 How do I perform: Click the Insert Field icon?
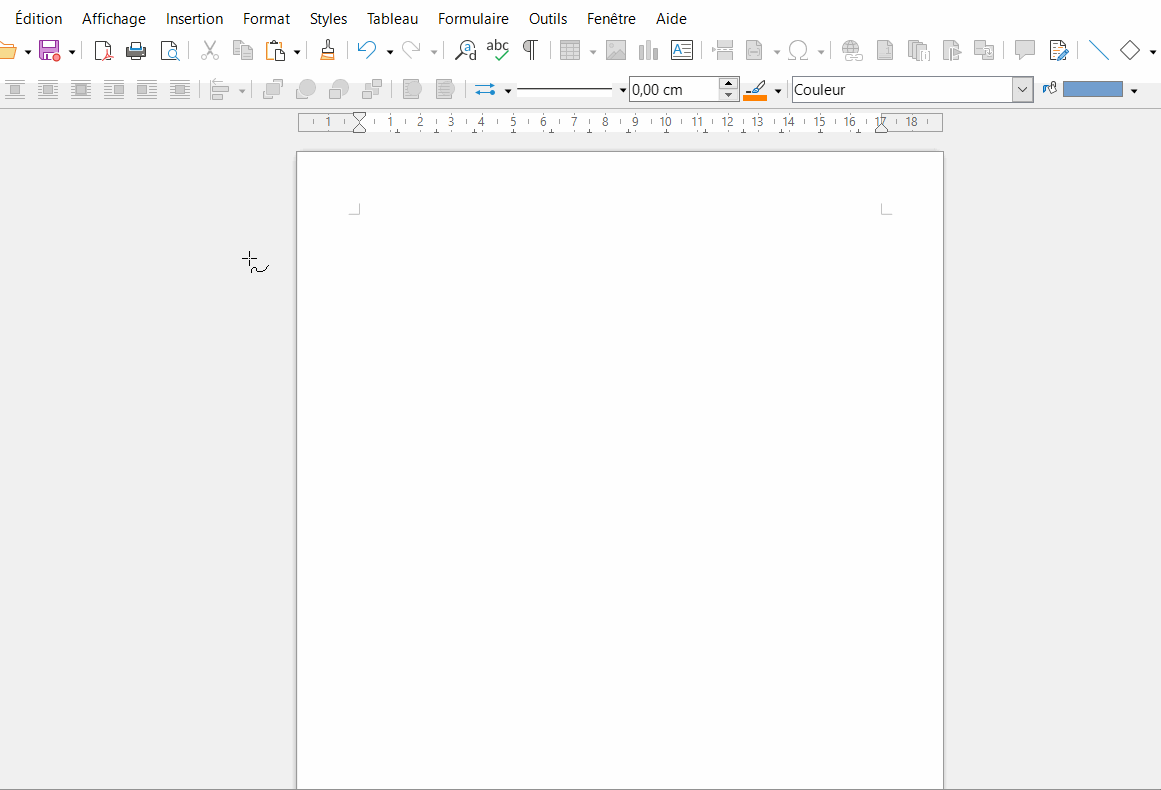(x=755, y=50)
